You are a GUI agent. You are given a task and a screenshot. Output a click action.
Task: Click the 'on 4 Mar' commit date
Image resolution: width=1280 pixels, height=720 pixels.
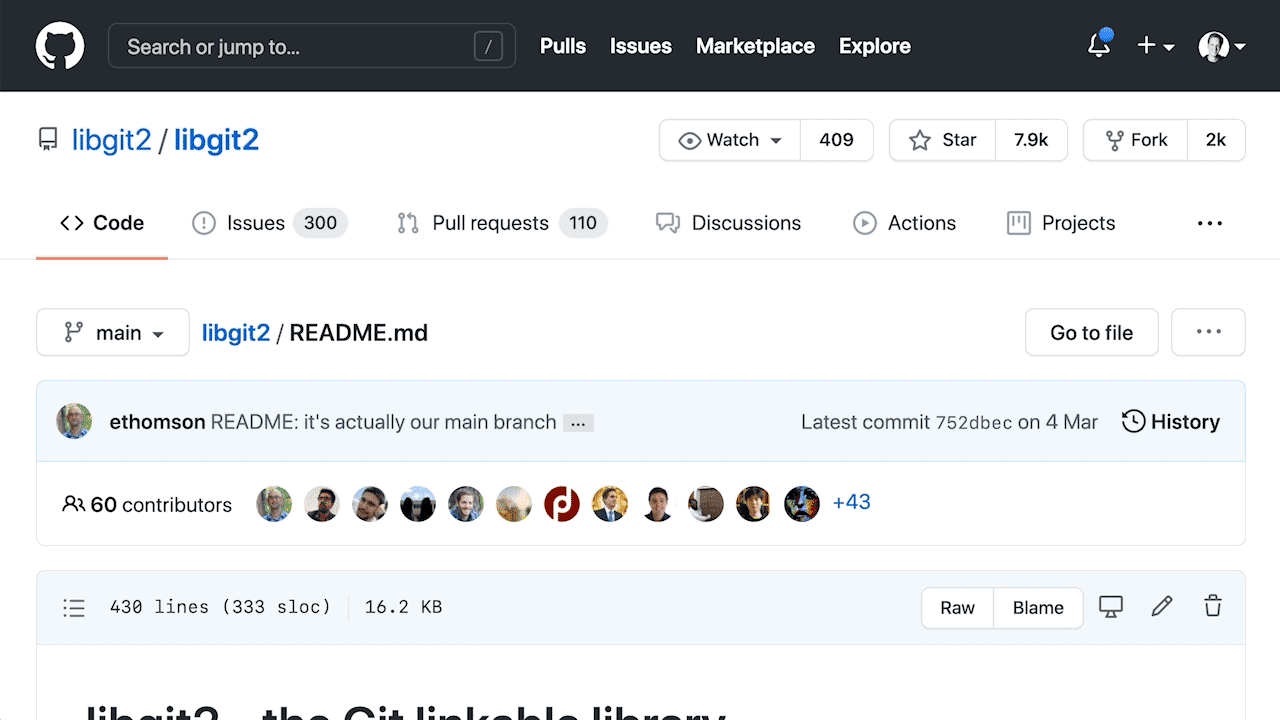(x=1058, y=422)
